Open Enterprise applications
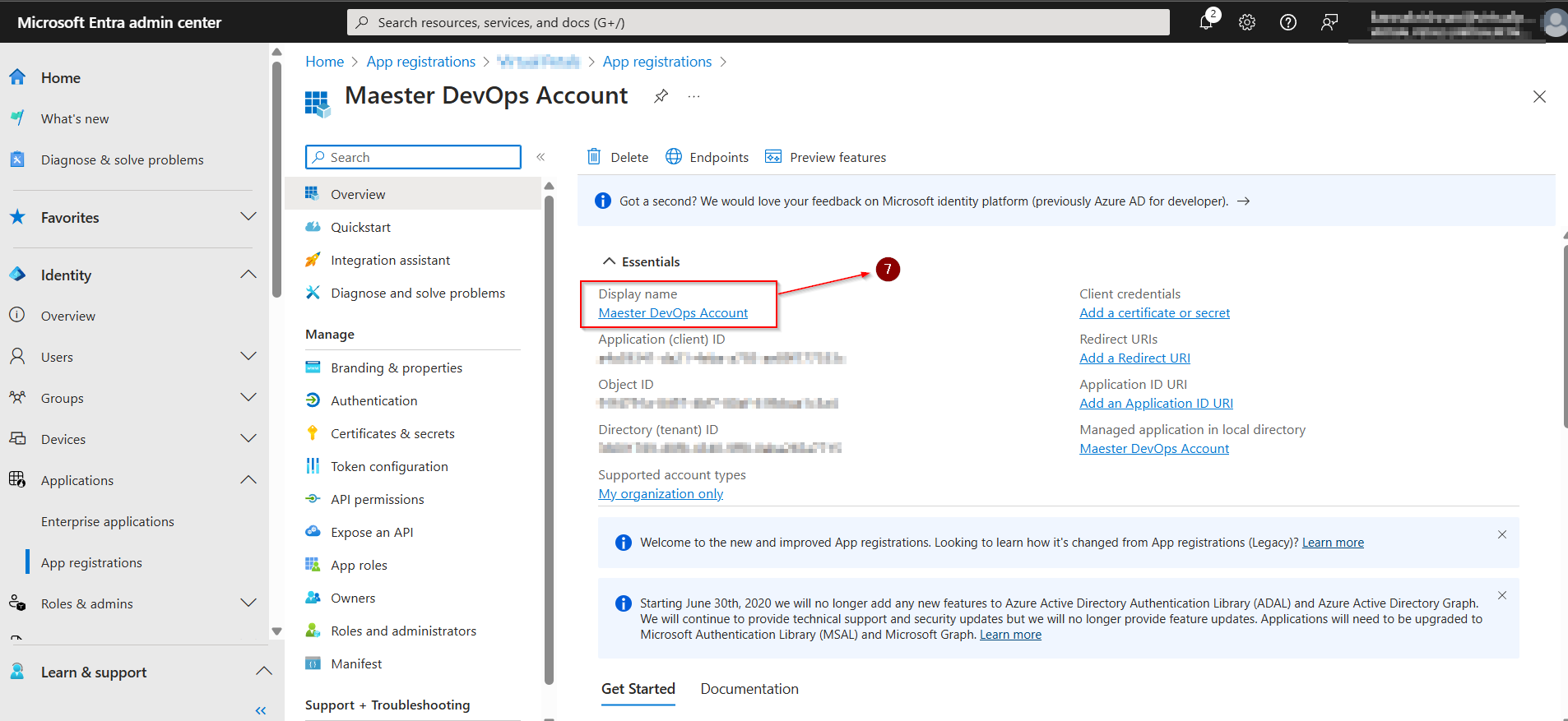Viewport: 1568px width, 721px height. [108, 521]
